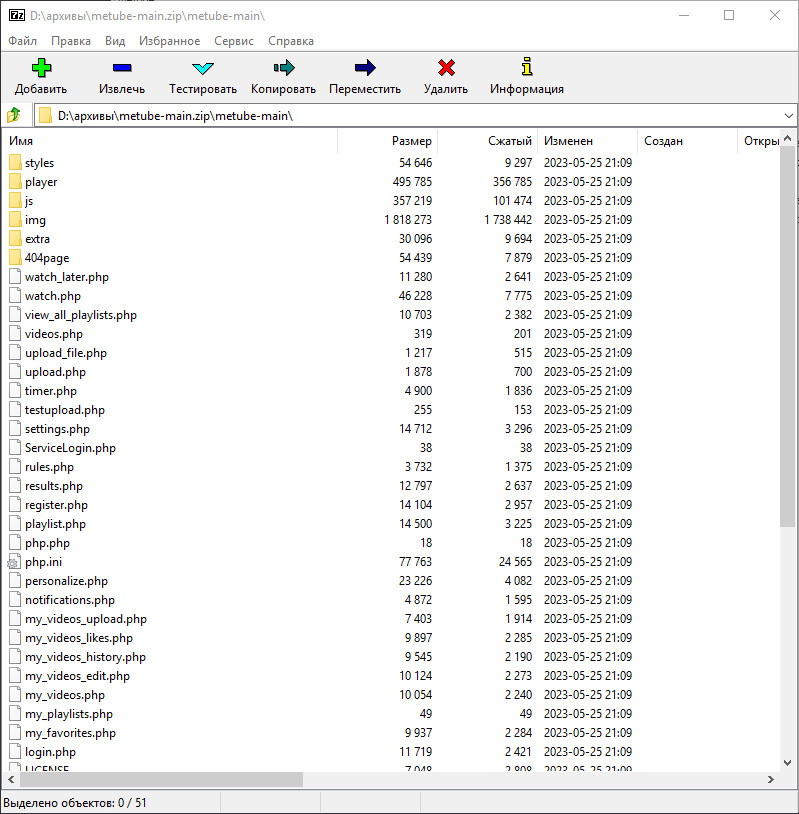Select the watch_later.php file
This screenshot has width=799, height=814.
tap(67, 277)
